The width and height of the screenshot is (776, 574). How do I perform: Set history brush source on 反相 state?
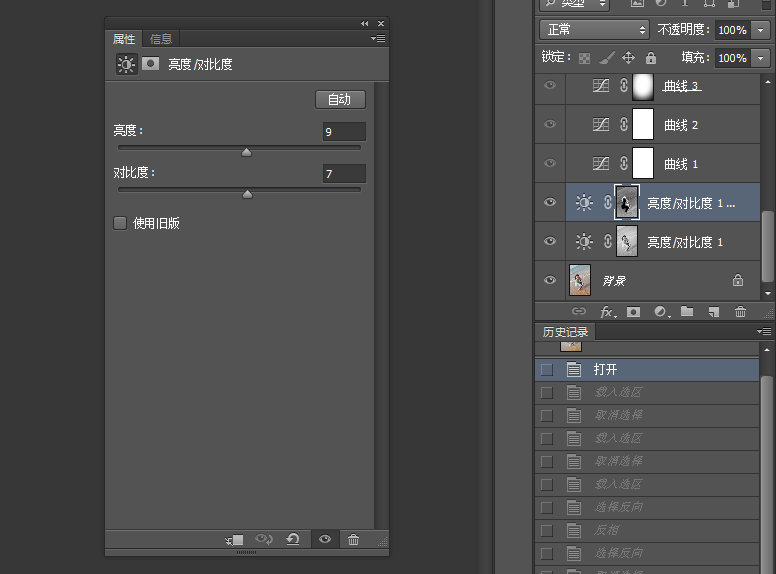[547, 530]
